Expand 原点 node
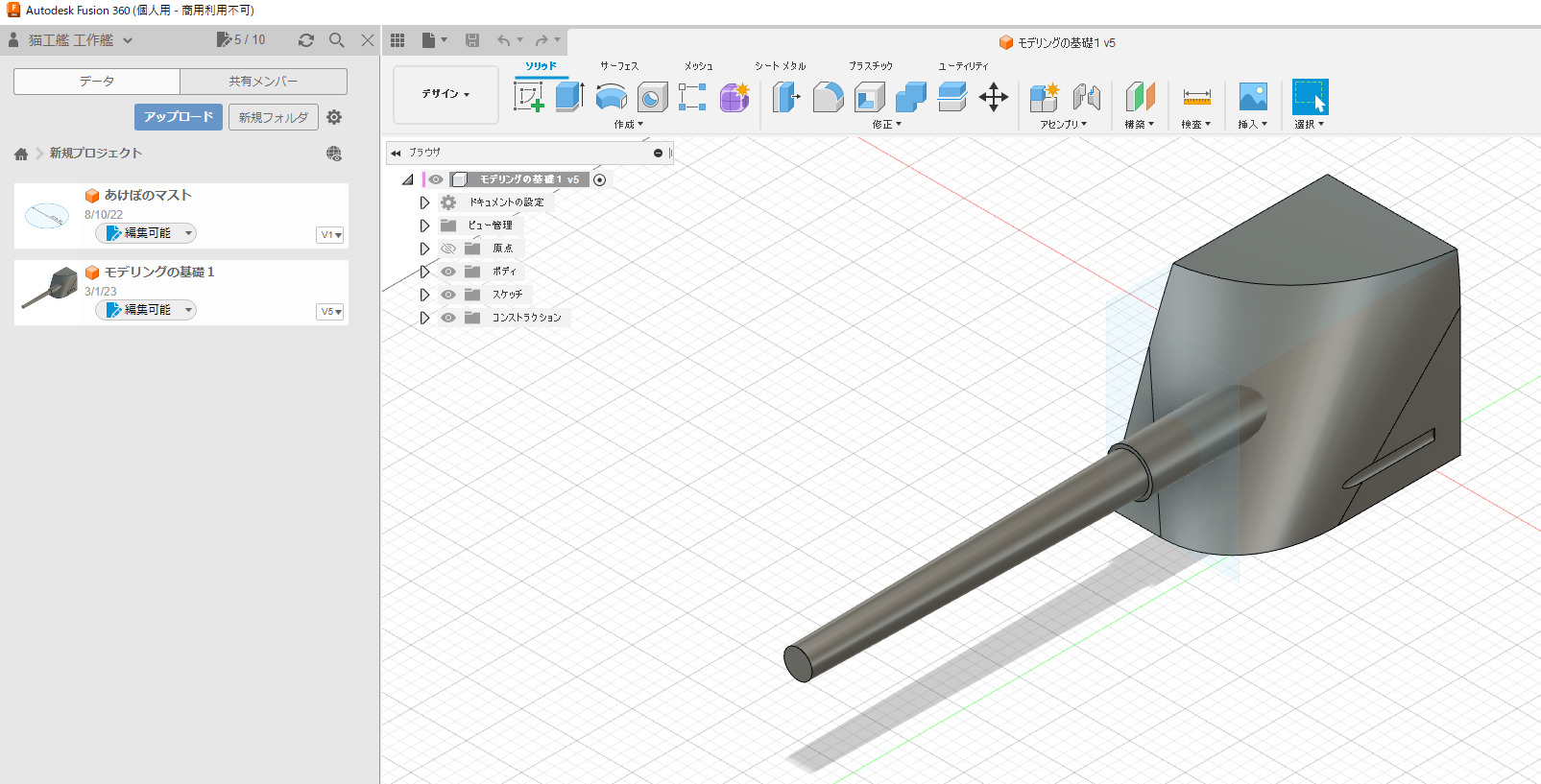Image resolution: width=1541 pixels, height=784 pixels. (424, 249)
